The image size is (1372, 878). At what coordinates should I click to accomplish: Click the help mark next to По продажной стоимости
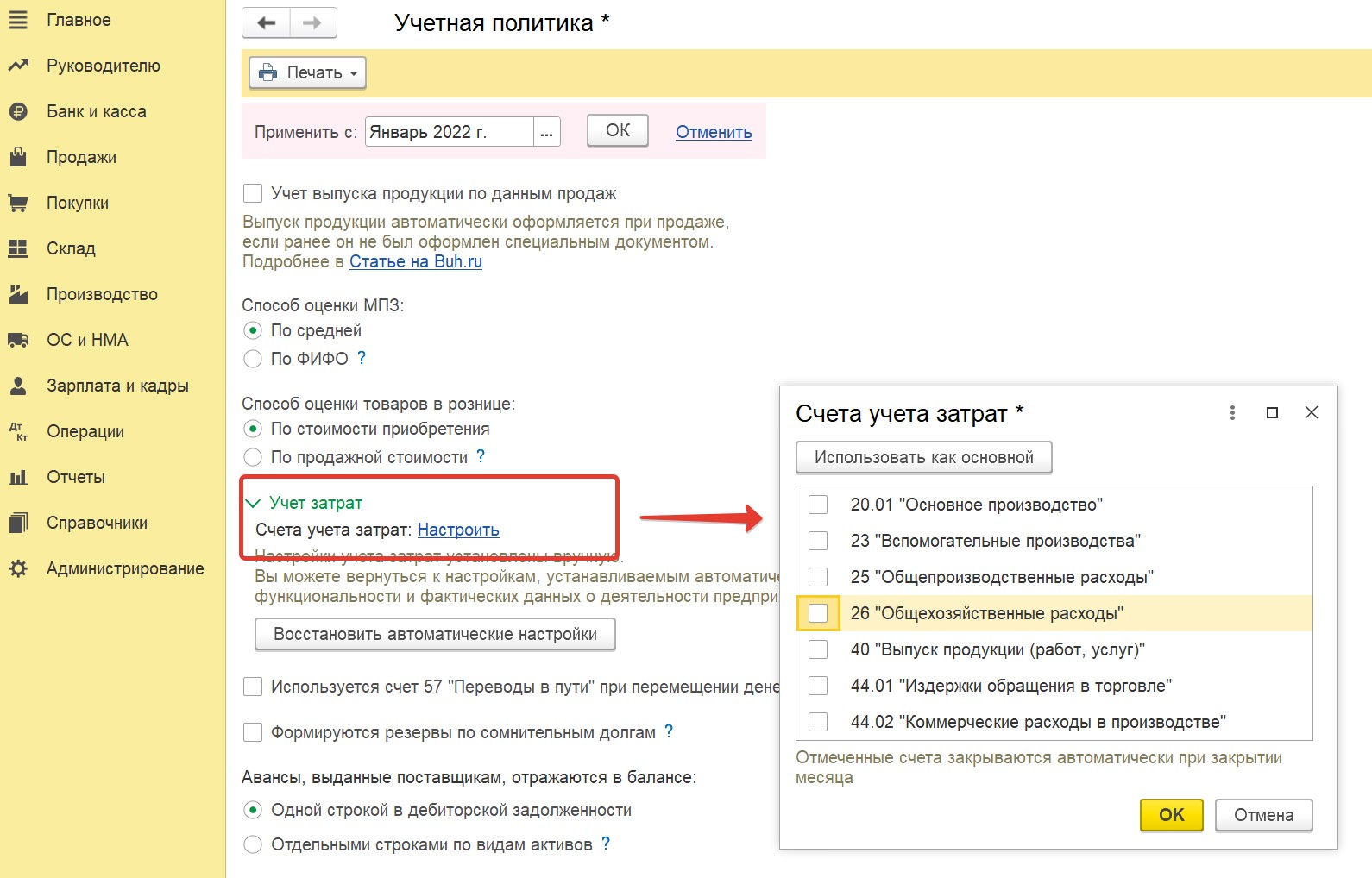pos(481,455)
